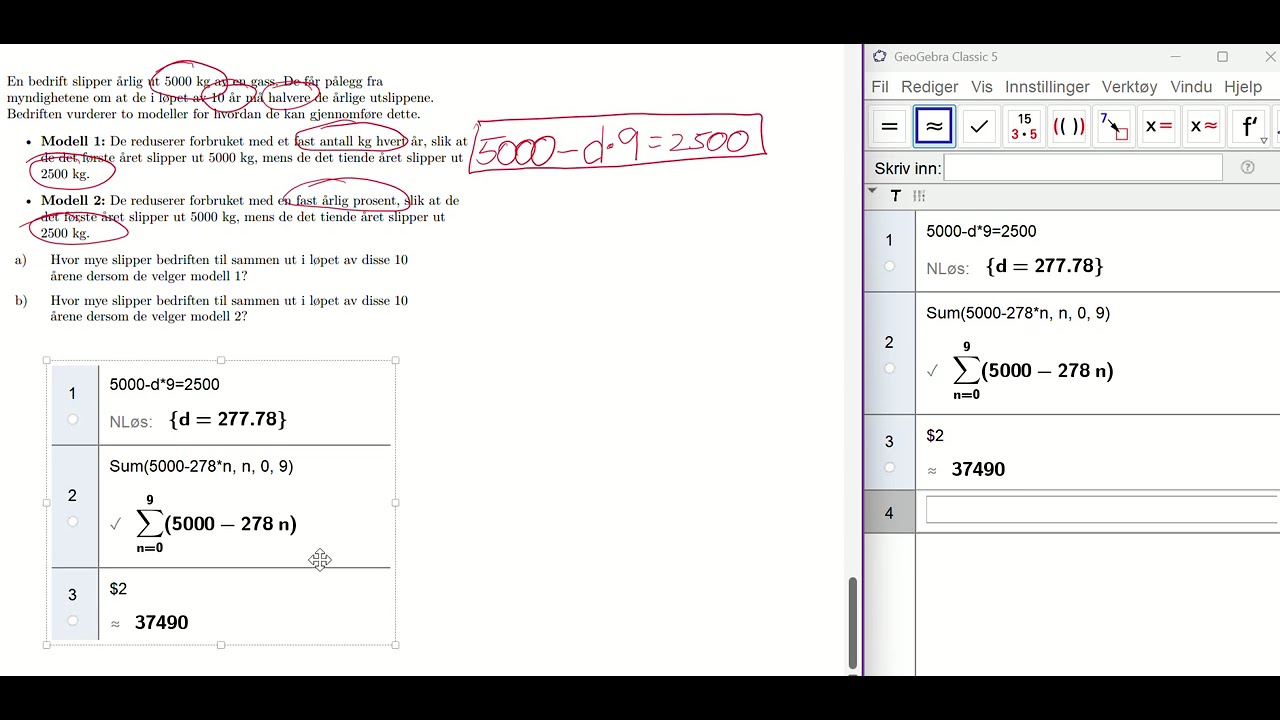1280x720 pixels.
Task: Open the Derivative tool's dropdown arrow
Action: (1264, 141)
